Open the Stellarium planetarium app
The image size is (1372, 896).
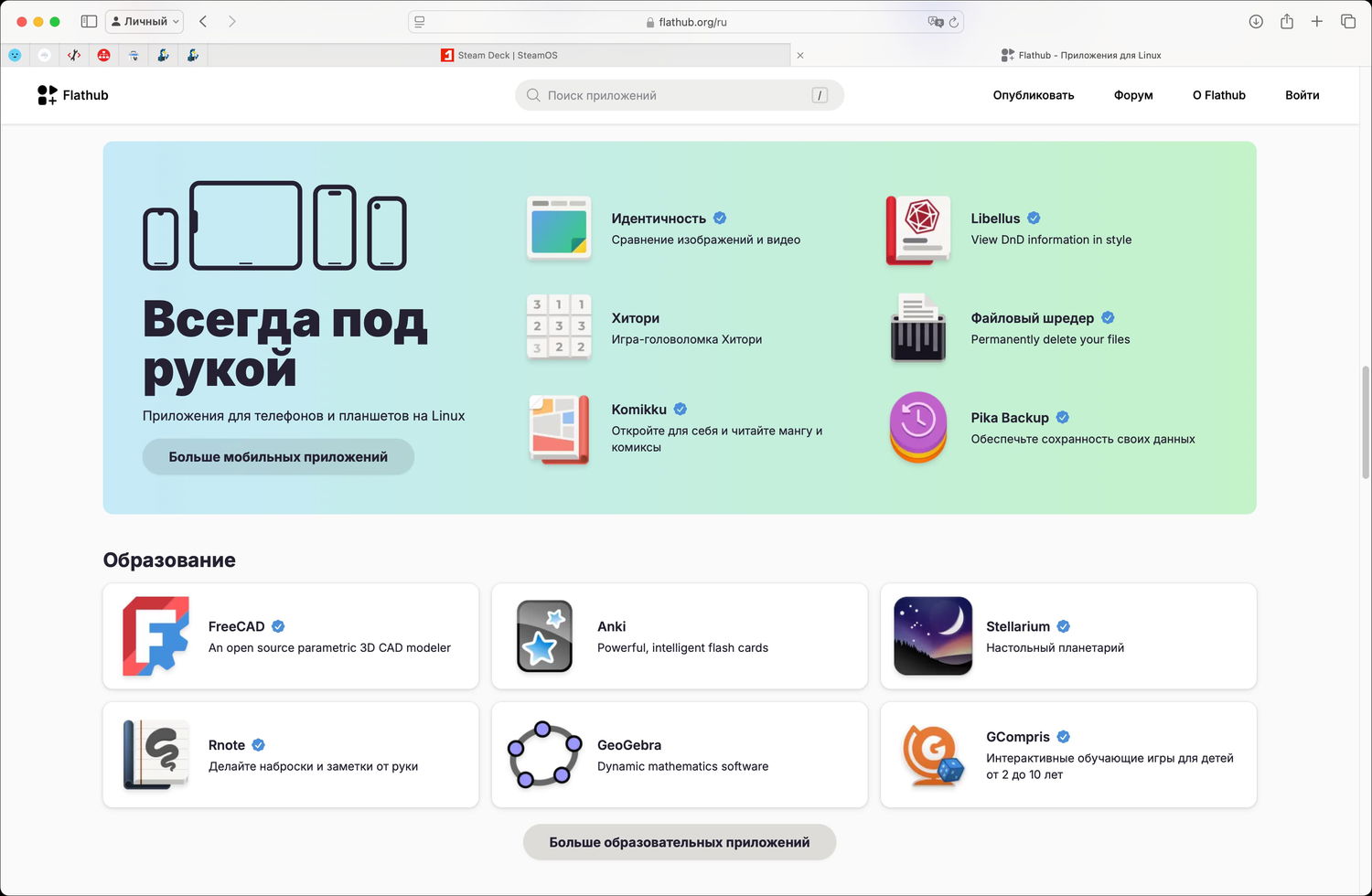point(932,636)
